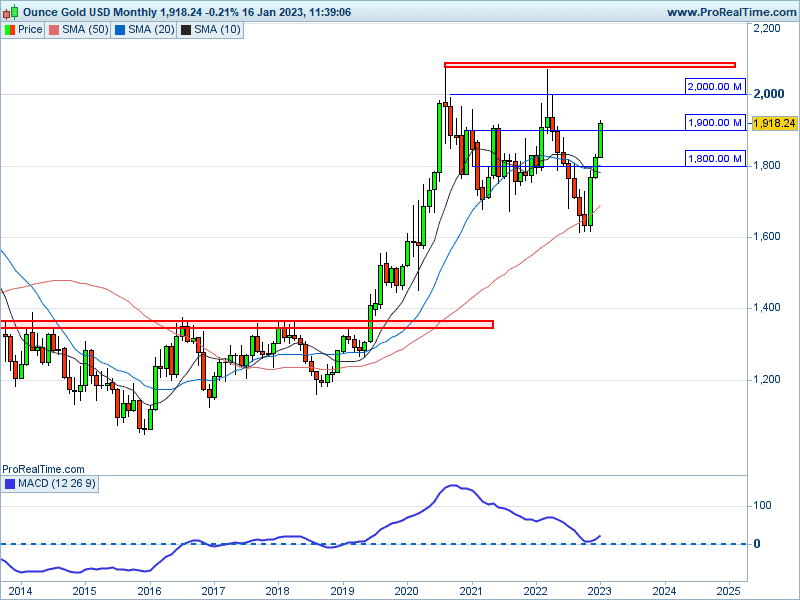Click the MACD zero level axis label

click(757, 544)
